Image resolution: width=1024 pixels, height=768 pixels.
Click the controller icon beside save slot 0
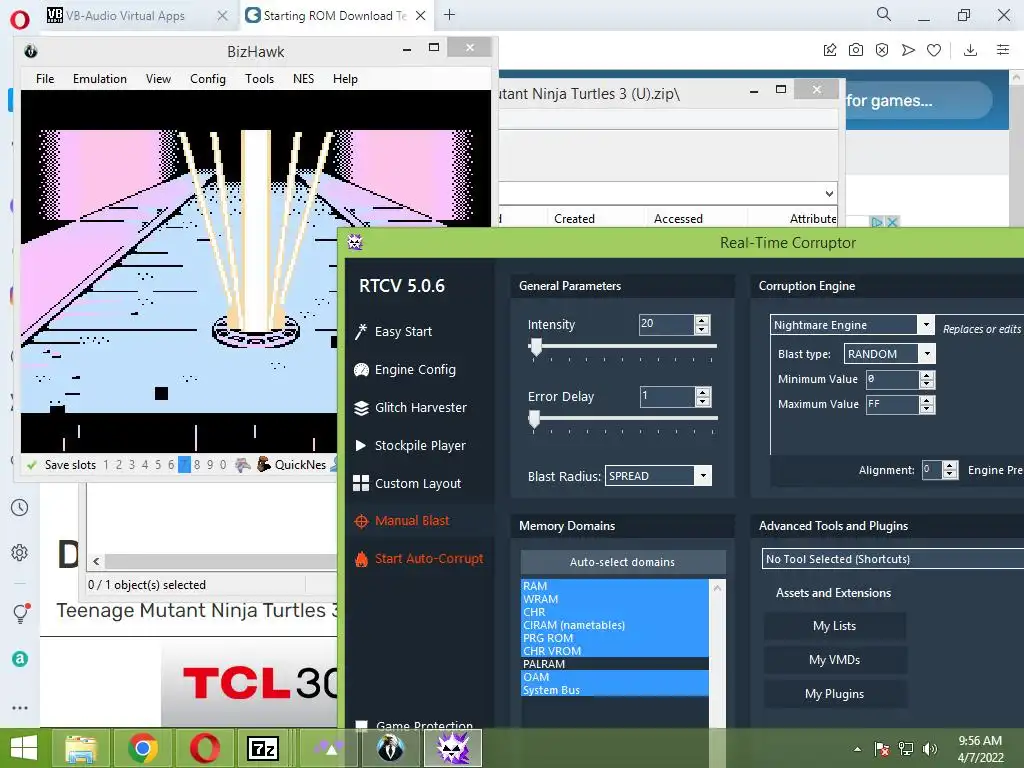243,465
